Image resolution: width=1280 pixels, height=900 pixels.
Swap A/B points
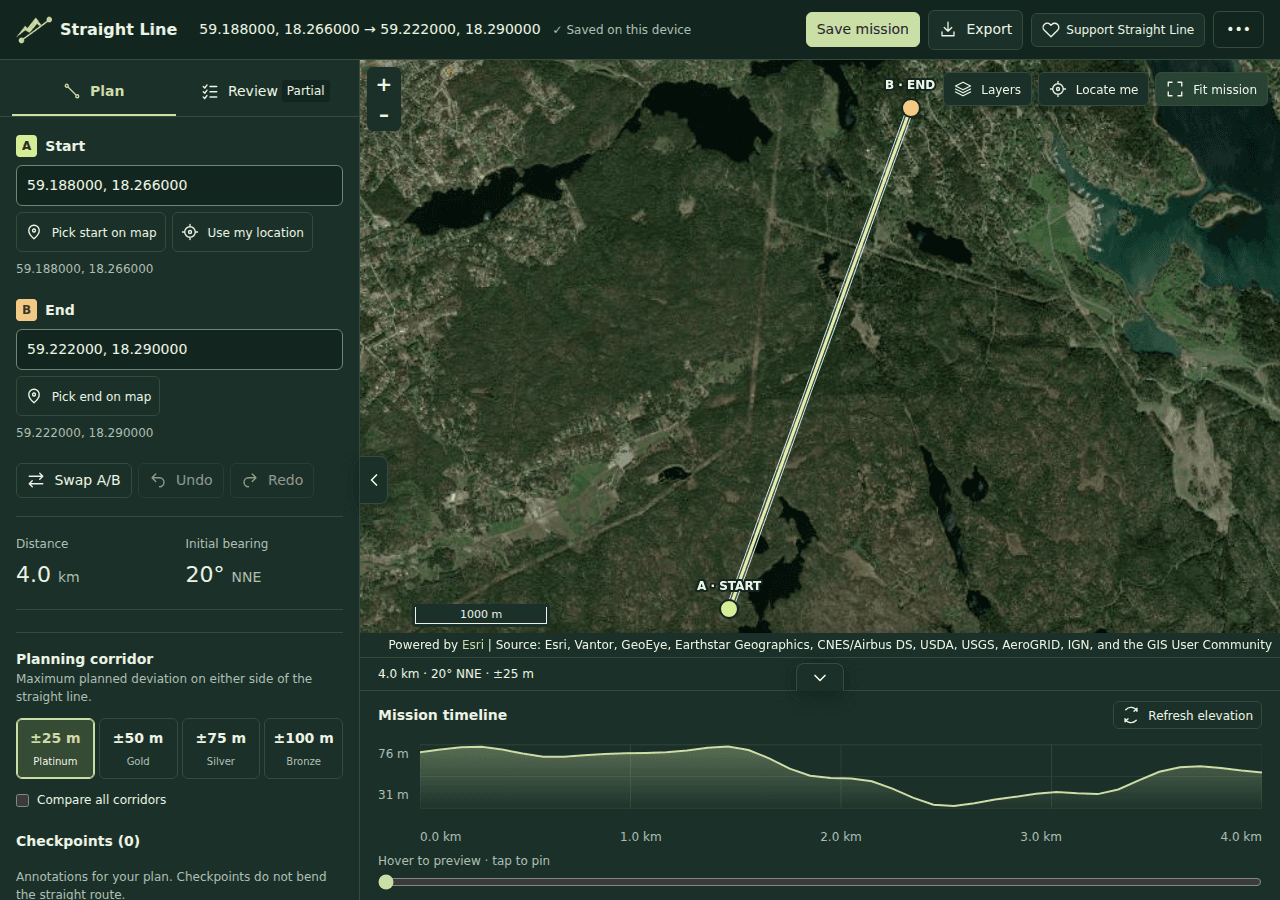coord(74,480)
